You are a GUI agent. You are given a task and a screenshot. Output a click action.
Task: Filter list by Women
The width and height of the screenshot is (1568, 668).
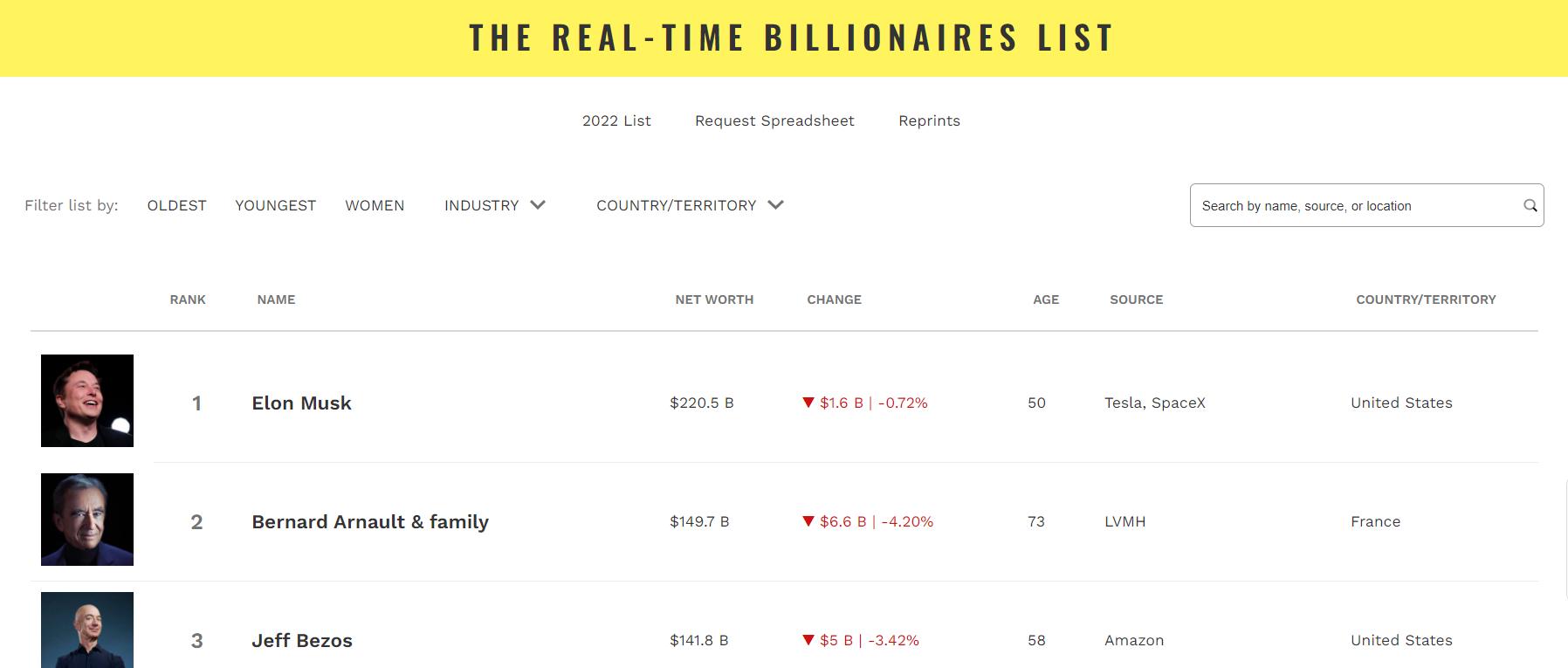click(x=375, y=205)
